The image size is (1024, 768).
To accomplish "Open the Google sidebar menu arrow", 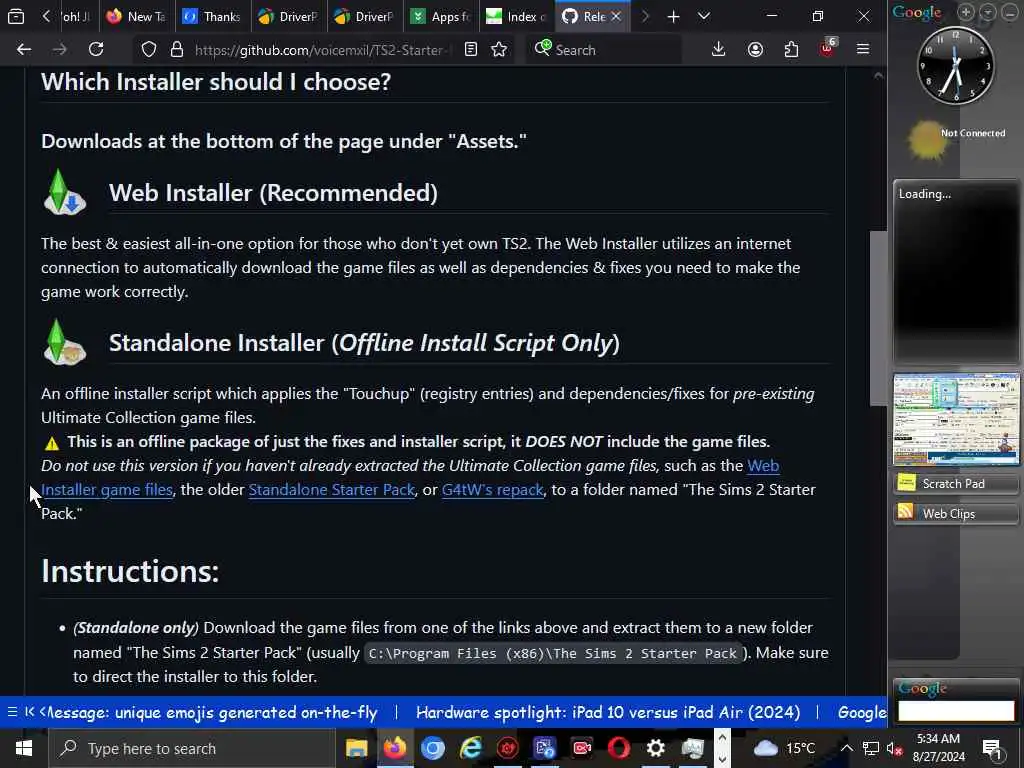I will 987,12.
